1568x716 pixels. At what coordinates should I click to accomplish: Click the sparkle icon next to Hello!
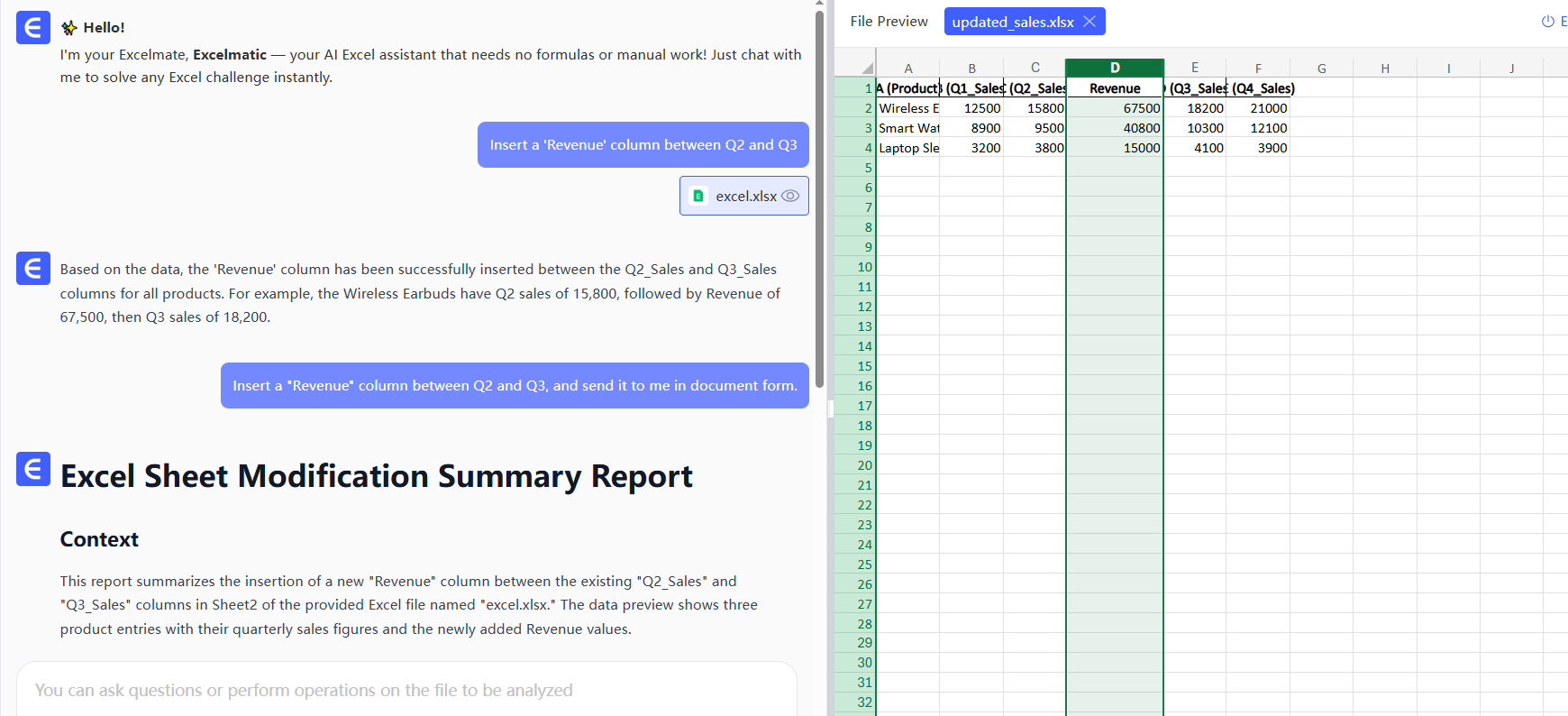pos(69,28)
